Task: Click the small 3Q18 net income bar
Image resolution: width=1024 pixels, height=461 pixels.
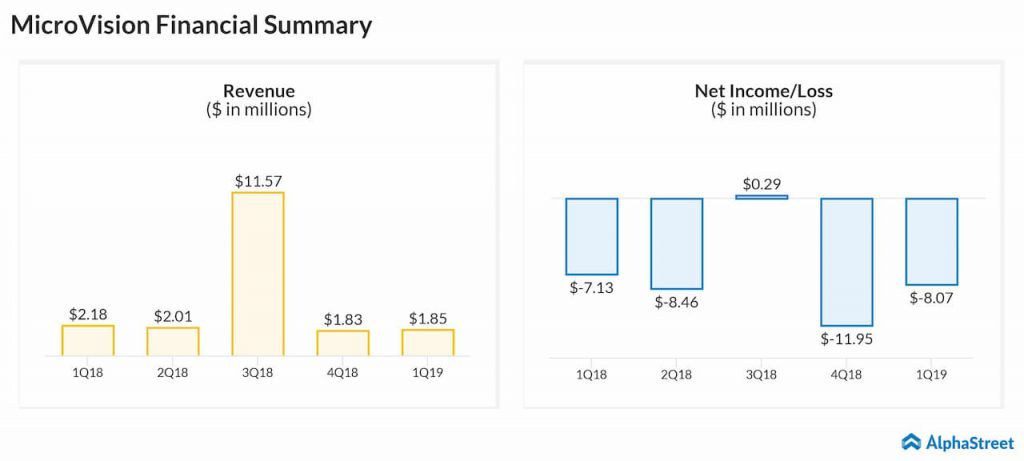Action: (762, 197)
